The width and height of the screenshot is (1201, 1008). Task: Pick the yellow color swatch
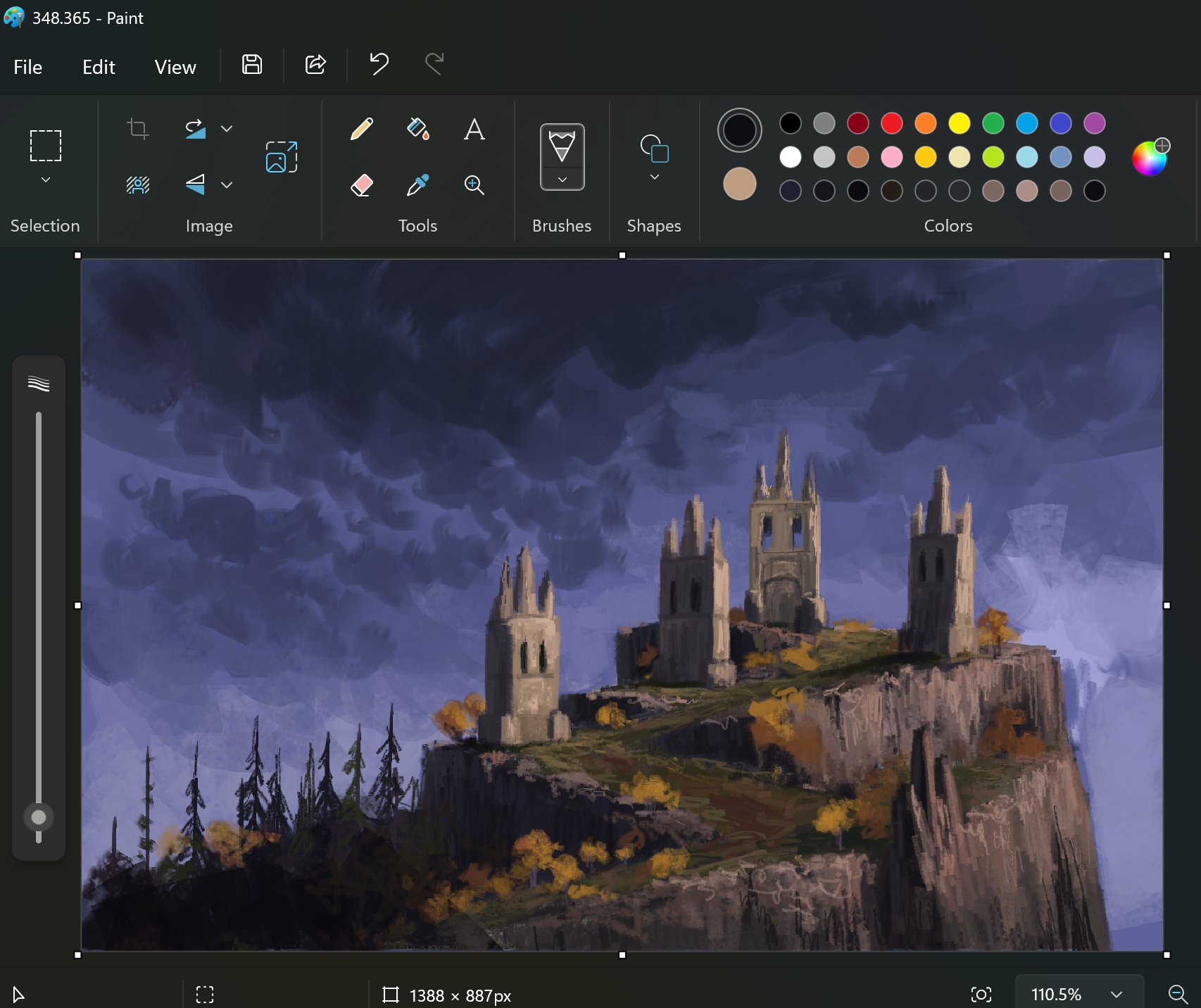point(960,123)
